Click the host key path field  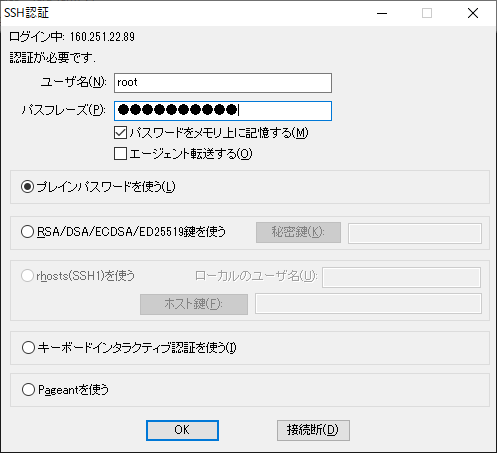click(368, 303)
